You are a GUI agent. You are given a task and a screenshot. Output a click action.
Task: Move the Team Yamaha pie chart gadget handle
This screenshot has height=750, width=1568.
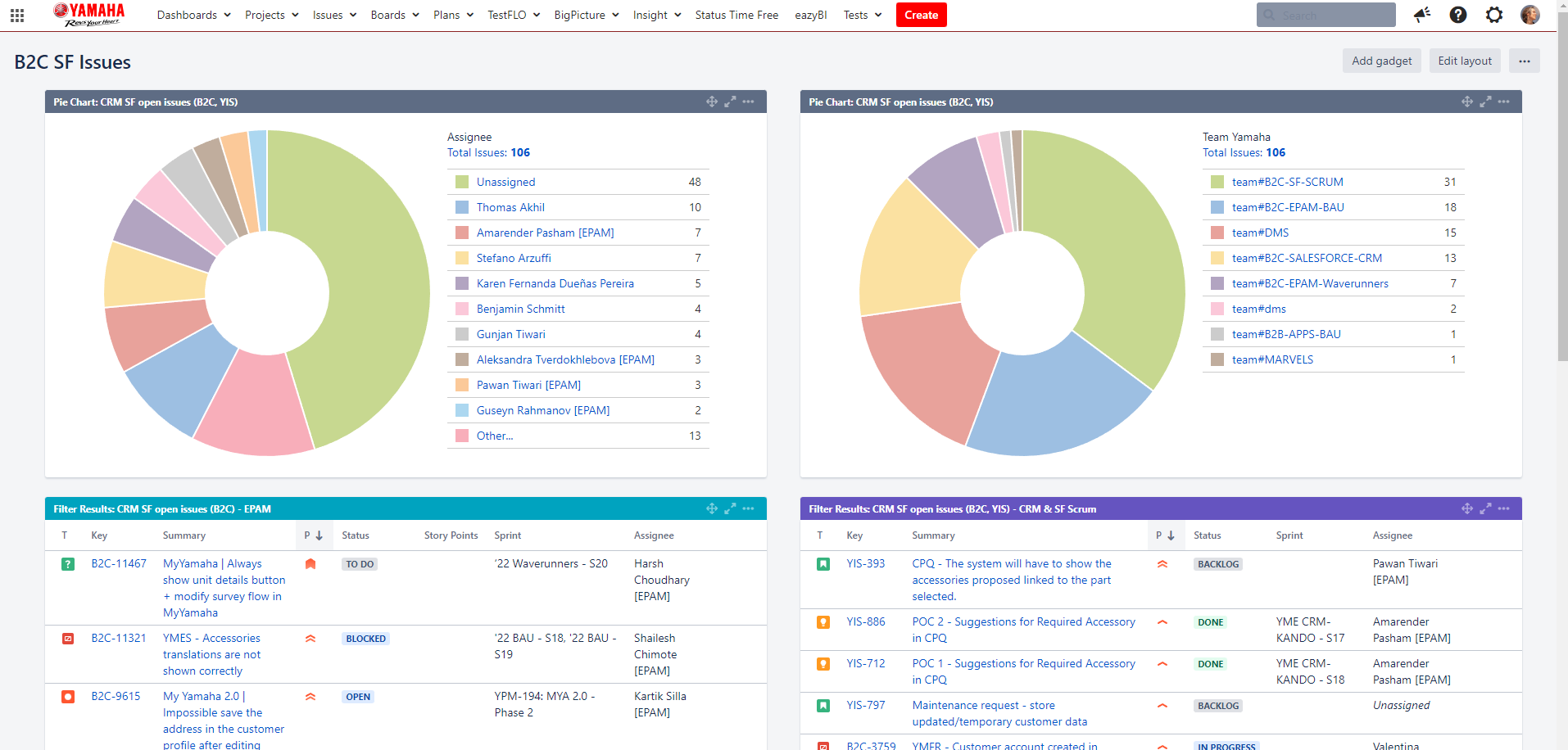tap(1467, 102)
